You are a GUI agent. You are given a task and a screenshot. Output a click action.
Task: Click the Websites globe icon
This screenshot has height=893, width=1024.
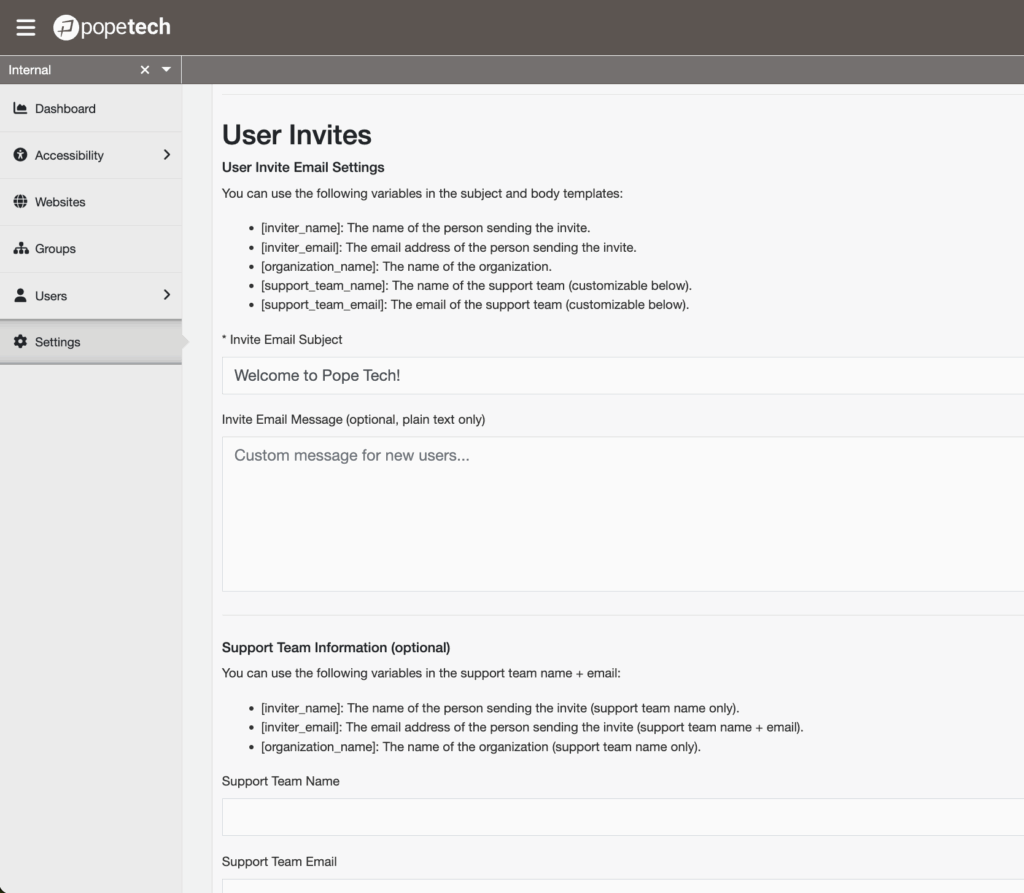(20, 202)
